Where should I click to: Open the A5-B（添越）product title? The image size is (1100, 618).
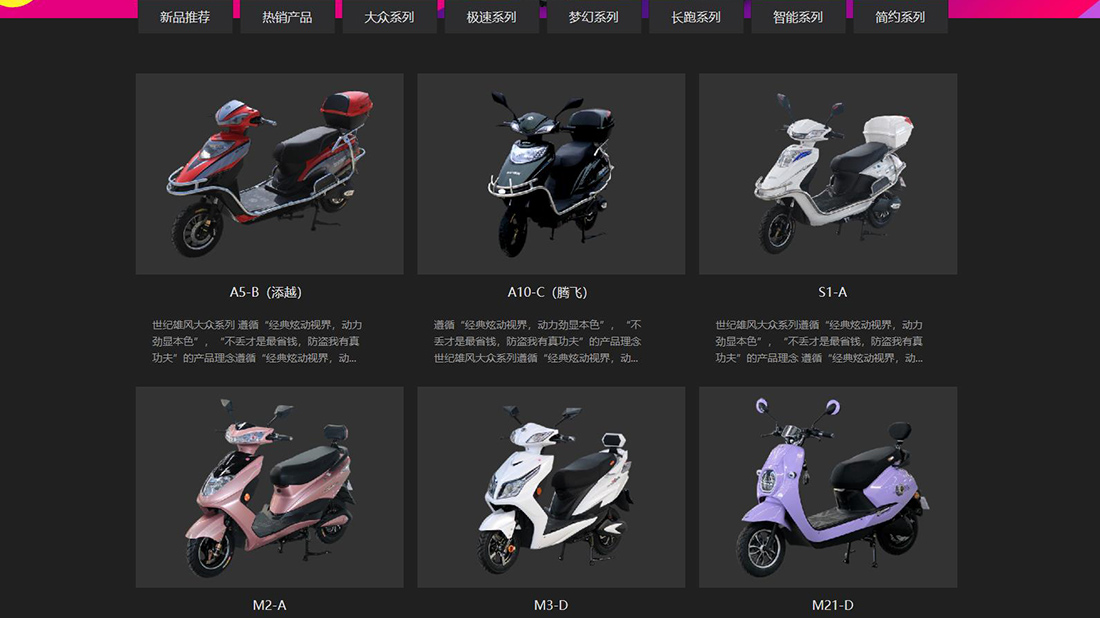(266, 292)
